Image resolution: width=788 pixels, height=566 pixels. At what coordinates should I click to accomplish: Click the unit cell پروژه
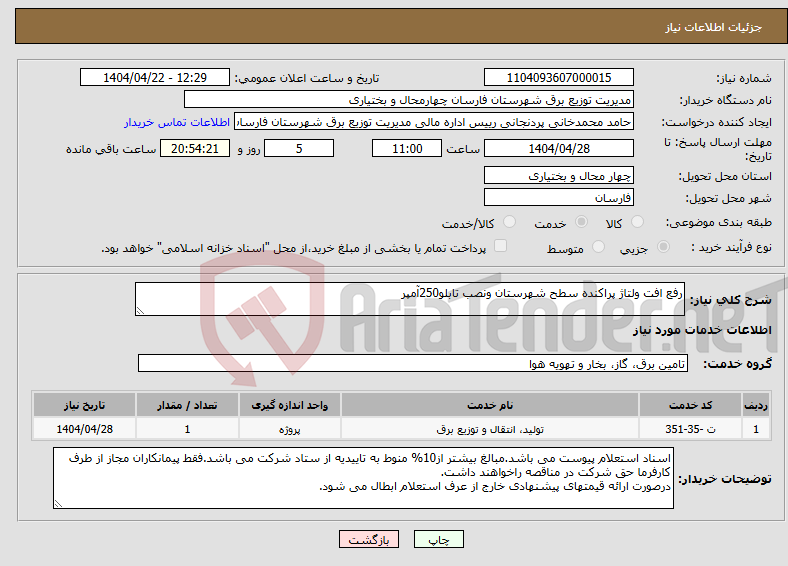click(x=290, y=429)
